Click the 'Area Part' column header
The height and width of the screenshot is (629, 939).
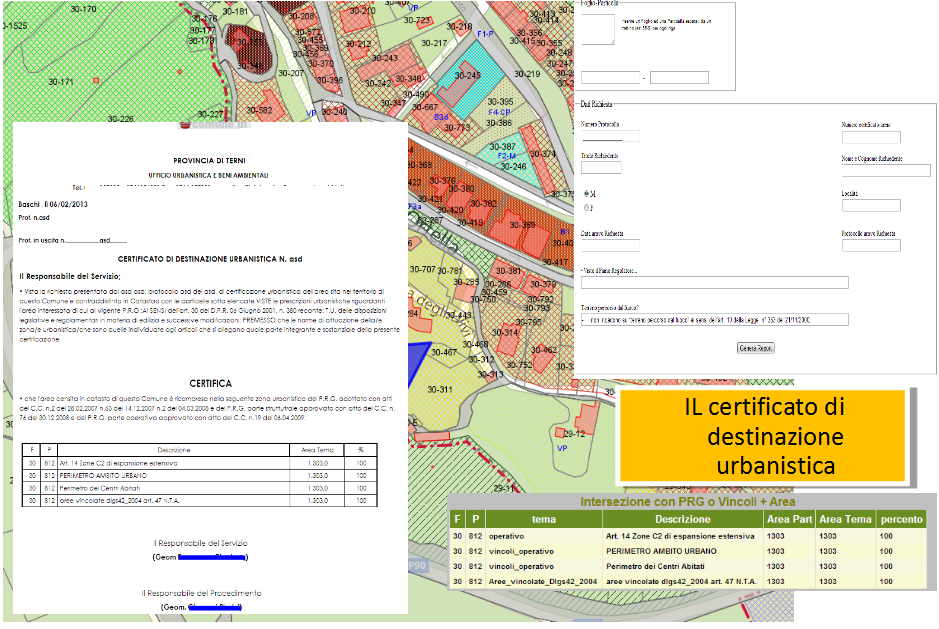tap(789, 519)
